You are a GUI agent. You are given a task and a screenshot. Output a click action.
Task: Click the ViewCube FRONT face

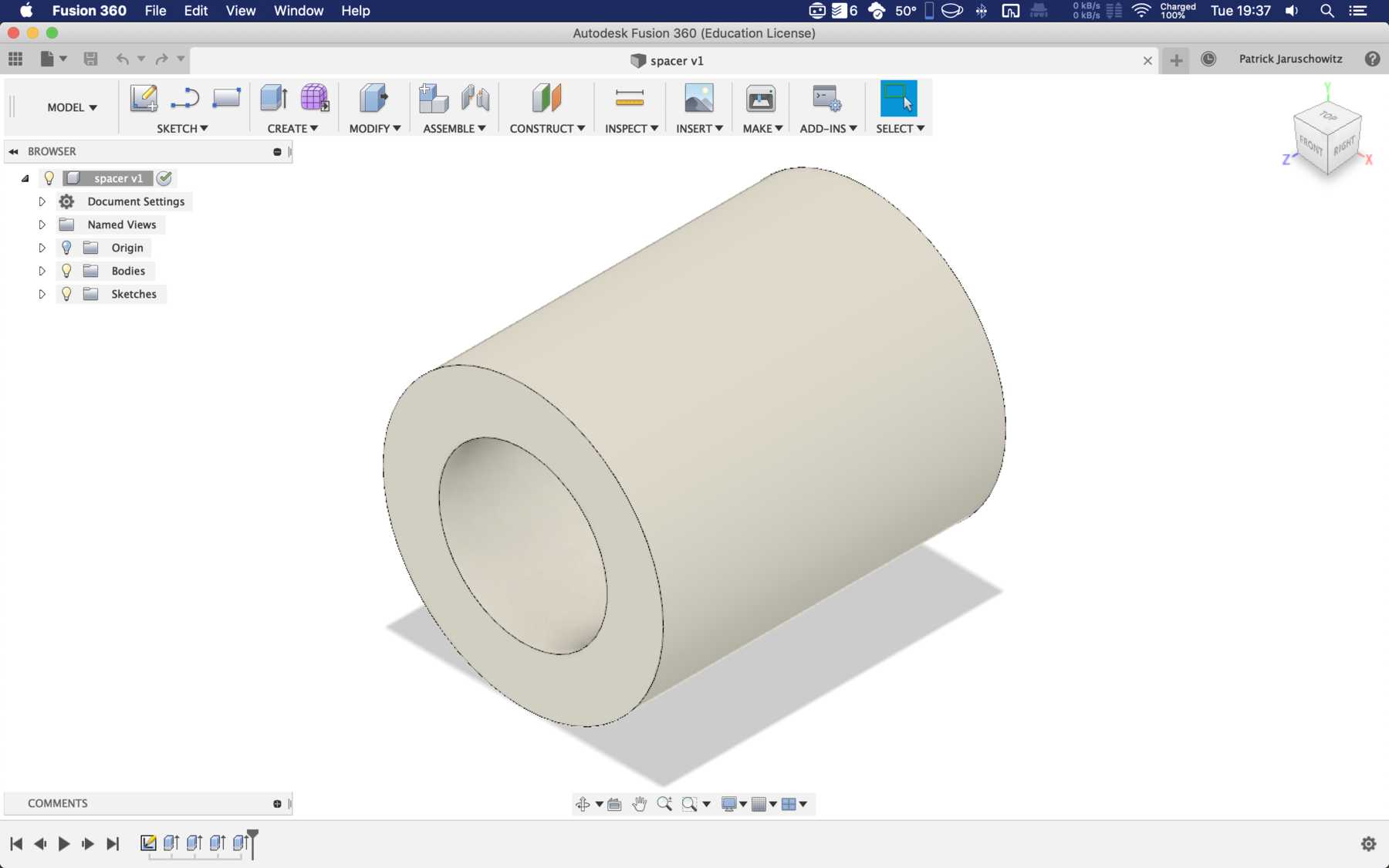1311,144
